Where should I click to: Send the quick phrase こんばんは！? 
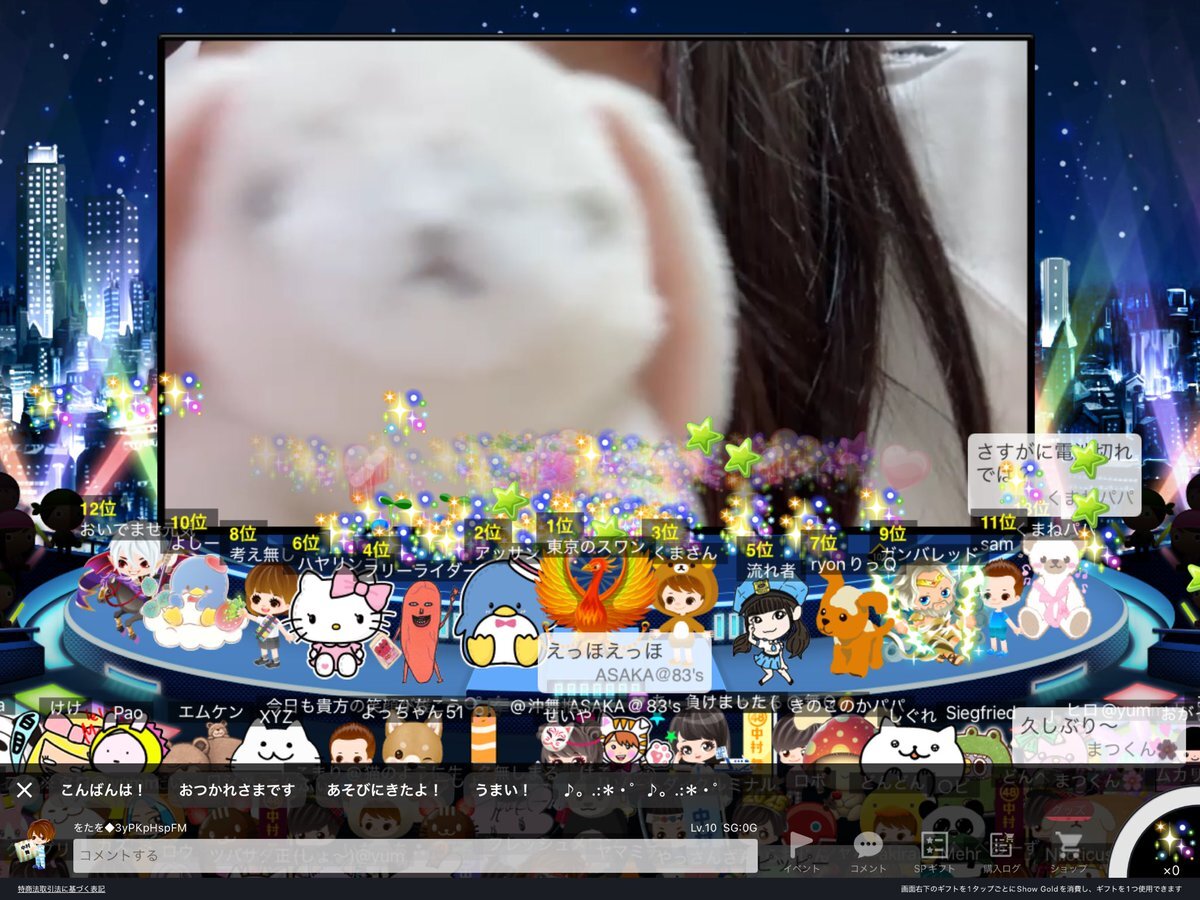coord(103,790)
